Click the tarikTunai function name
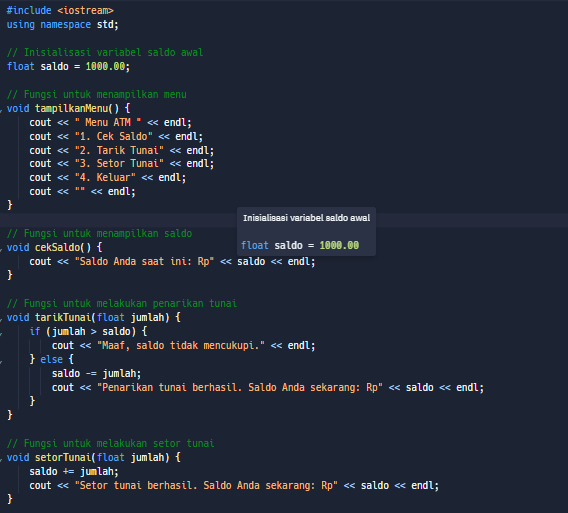 [63, 317]
